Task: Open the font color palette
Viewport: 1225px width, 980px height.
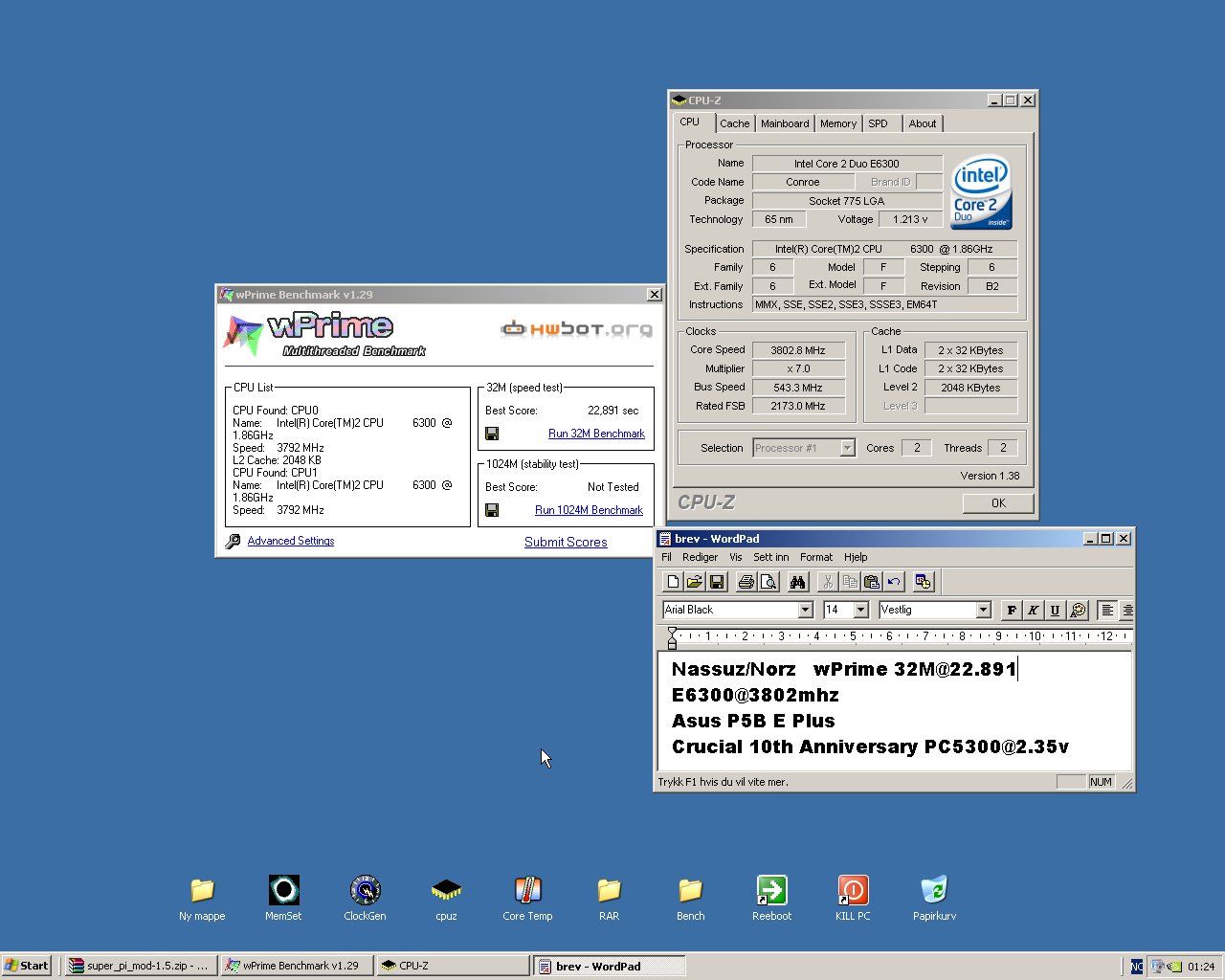Action: [1077, 610]
